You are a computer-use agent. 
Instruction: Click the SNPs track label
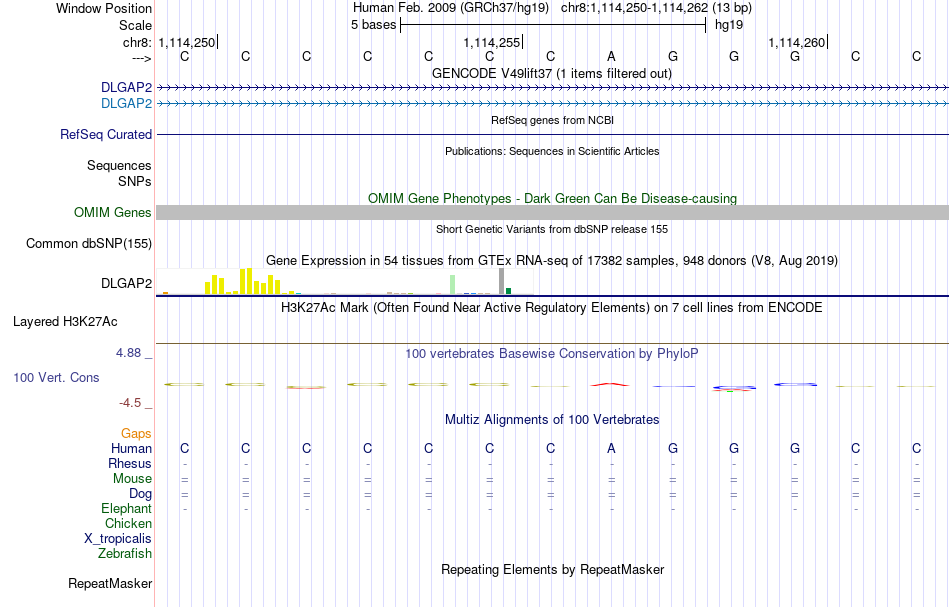[x=135, y=181]
